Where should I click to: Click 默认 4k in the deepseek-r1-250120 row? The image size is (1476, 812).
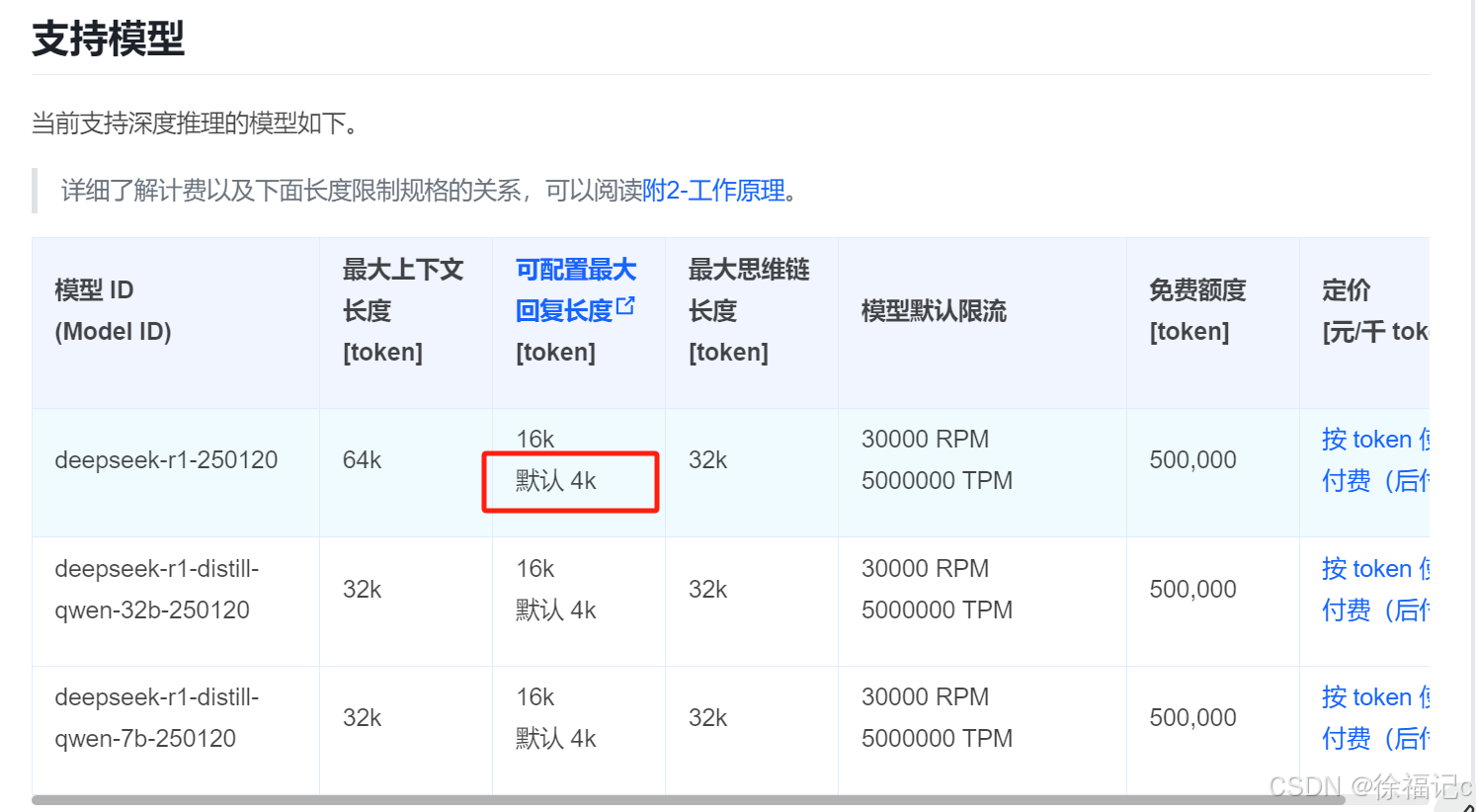[x=555, y=481]
